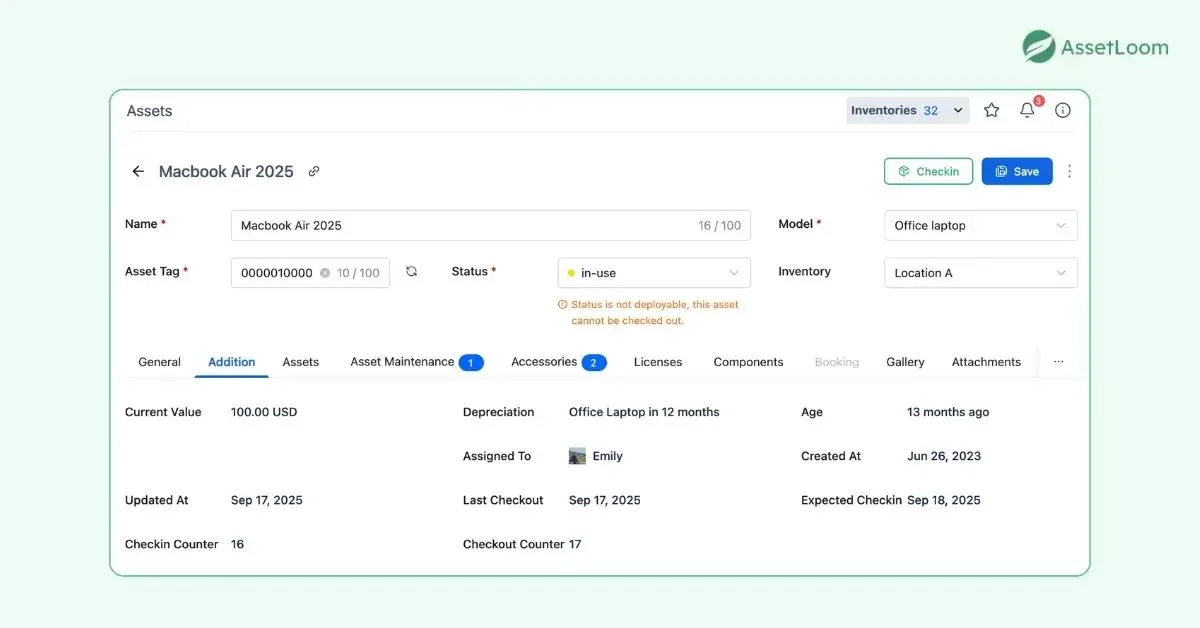1200x628 pixels.
Task: Click the Checkout Counter value 17
Action: click(x=575, y=544)
